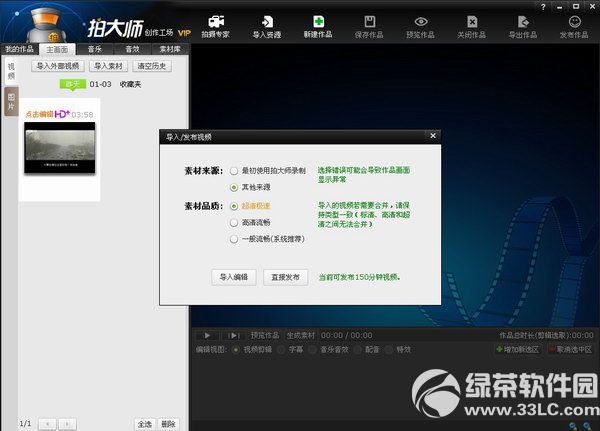Select 图片 vertical side tab
The image size is (600, 431).
pos(11,101)
